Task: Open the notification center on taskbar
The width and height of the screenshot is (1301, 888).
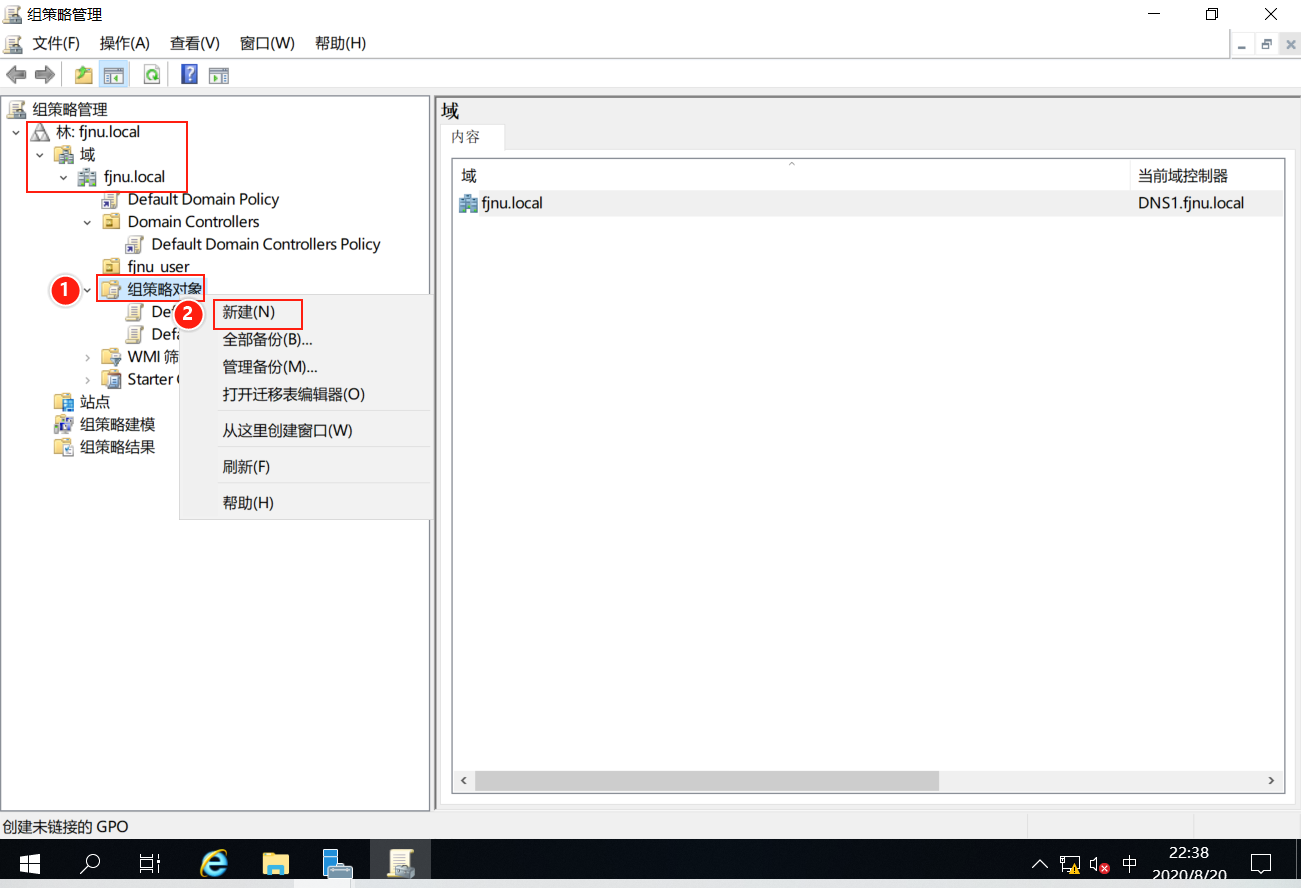Action: coord(1262,864)
